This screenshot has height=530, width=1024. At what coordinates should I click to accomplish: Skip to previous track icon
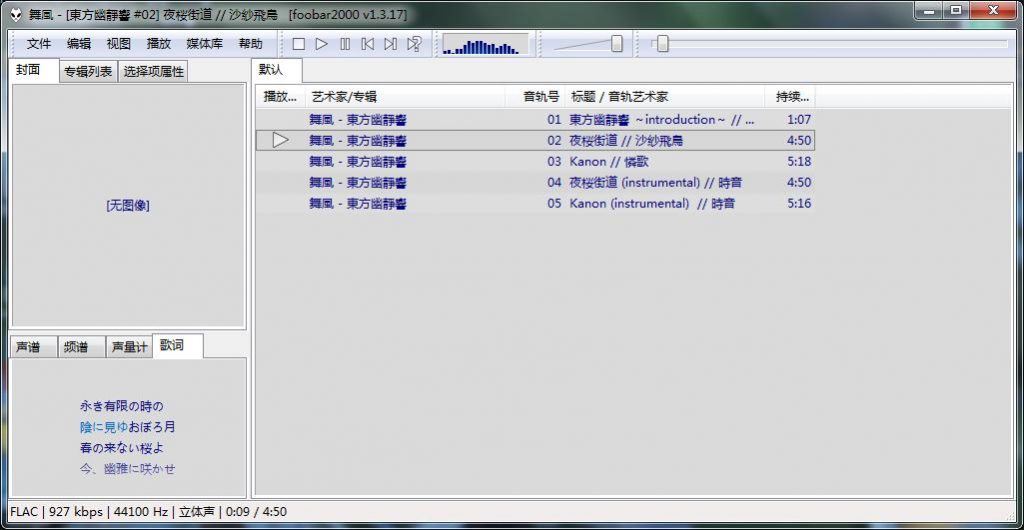(368, 44)
